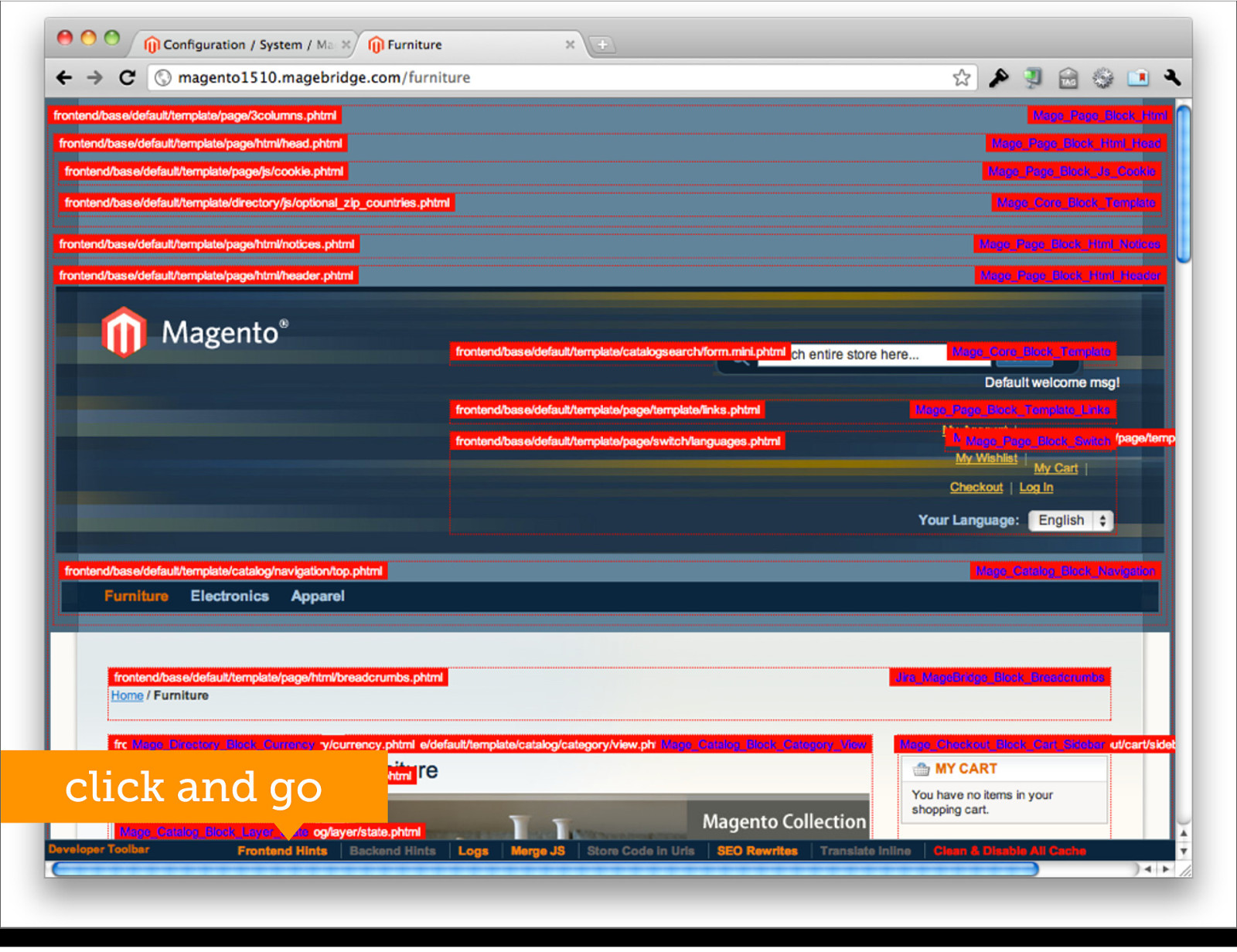Open the Electronics category in navigation
Viewport: 1237px width, 952px height.
230,596
